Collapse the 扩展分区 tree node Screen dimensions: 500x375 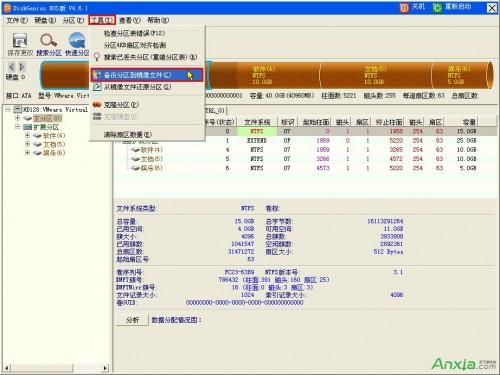point(18,127)
